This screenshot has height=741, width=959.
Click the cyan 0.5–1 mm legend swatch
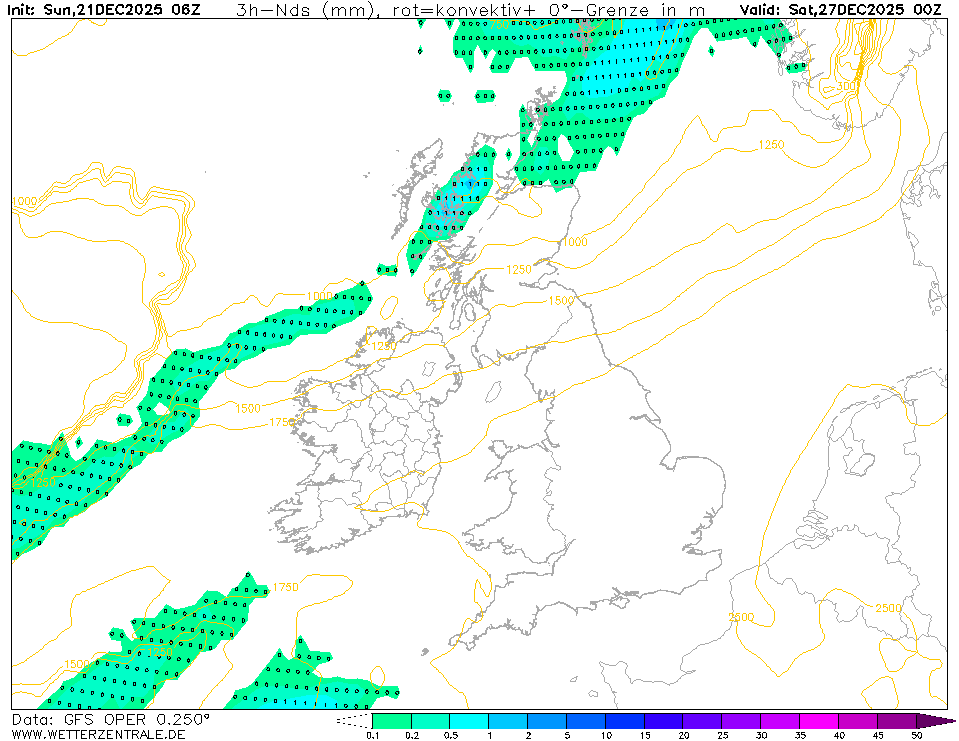(x=469, y=721)
